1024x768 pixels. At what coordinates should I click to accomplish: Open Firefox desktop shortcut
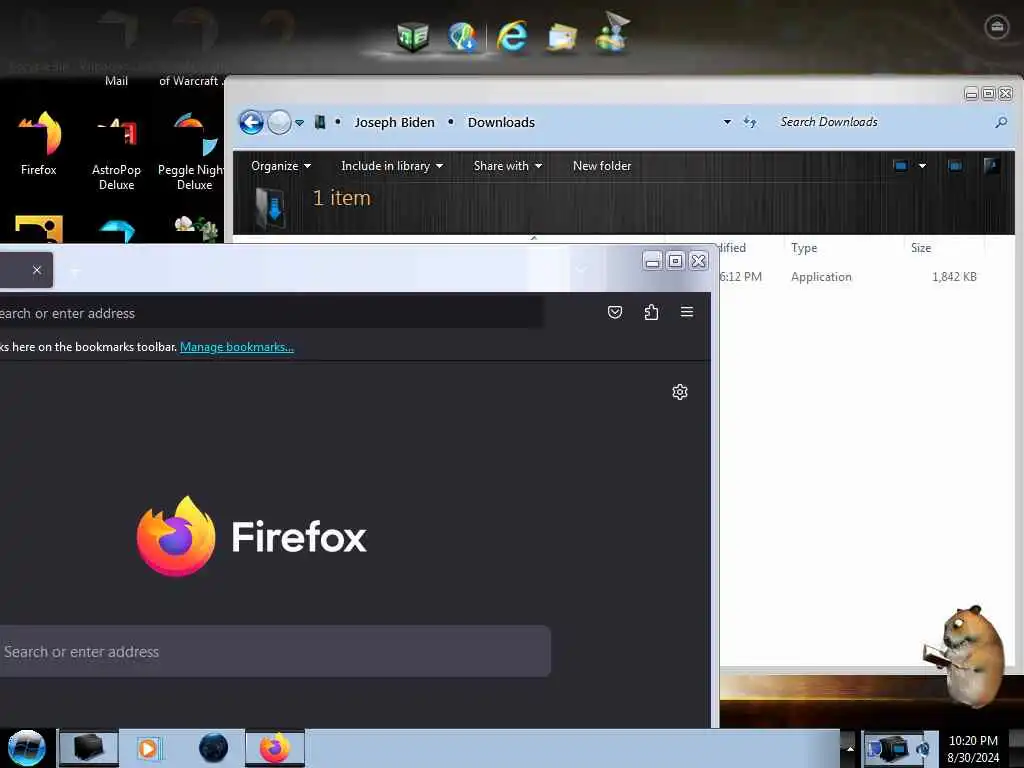coord(39,144)
